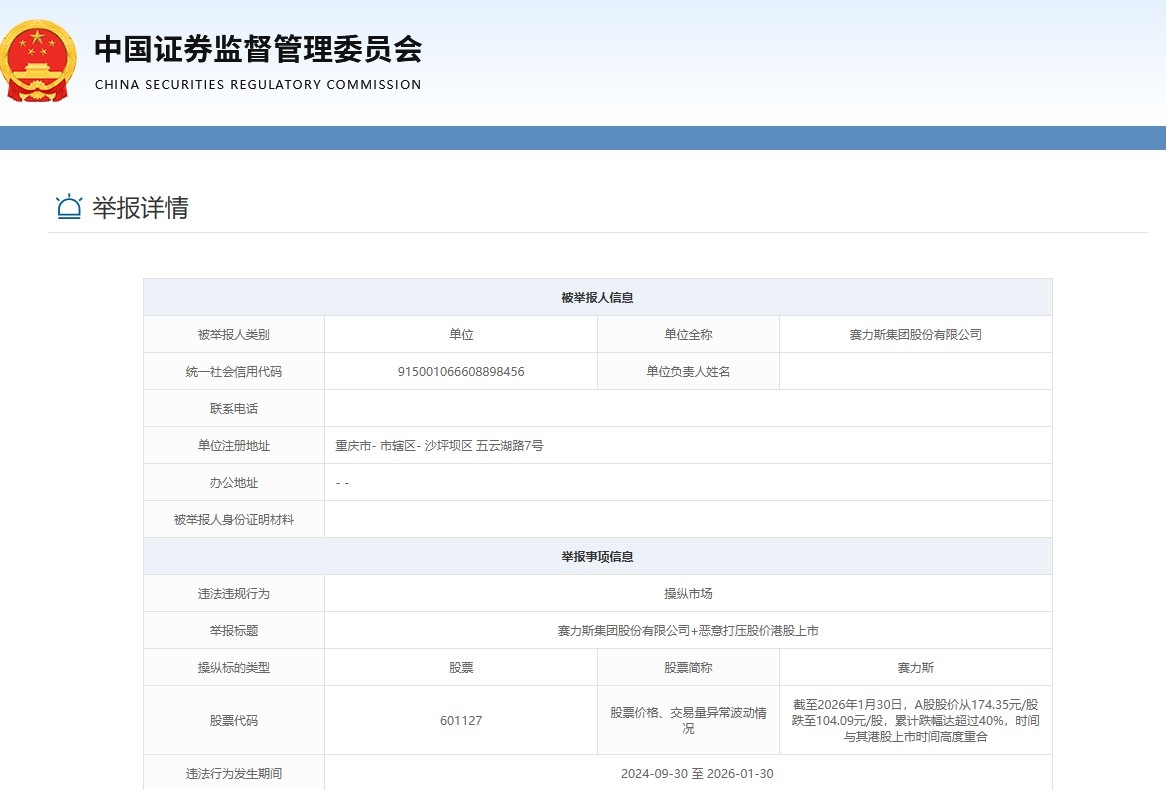The height and width of the screenshot is (790, 1166).
Task: Click the 操纵标的类型 label
Action: [233, 668]
